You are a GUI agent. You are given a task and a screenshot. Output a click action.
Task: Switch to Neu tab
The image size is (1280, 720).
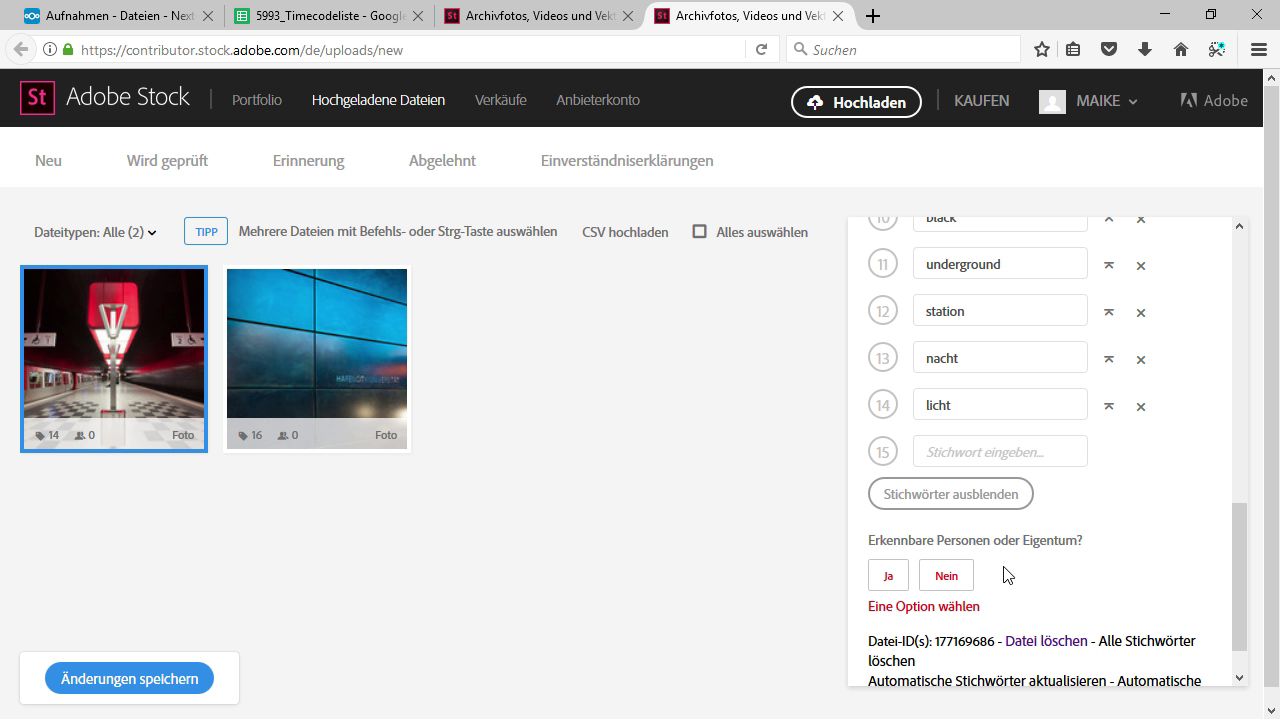(48, 160)
